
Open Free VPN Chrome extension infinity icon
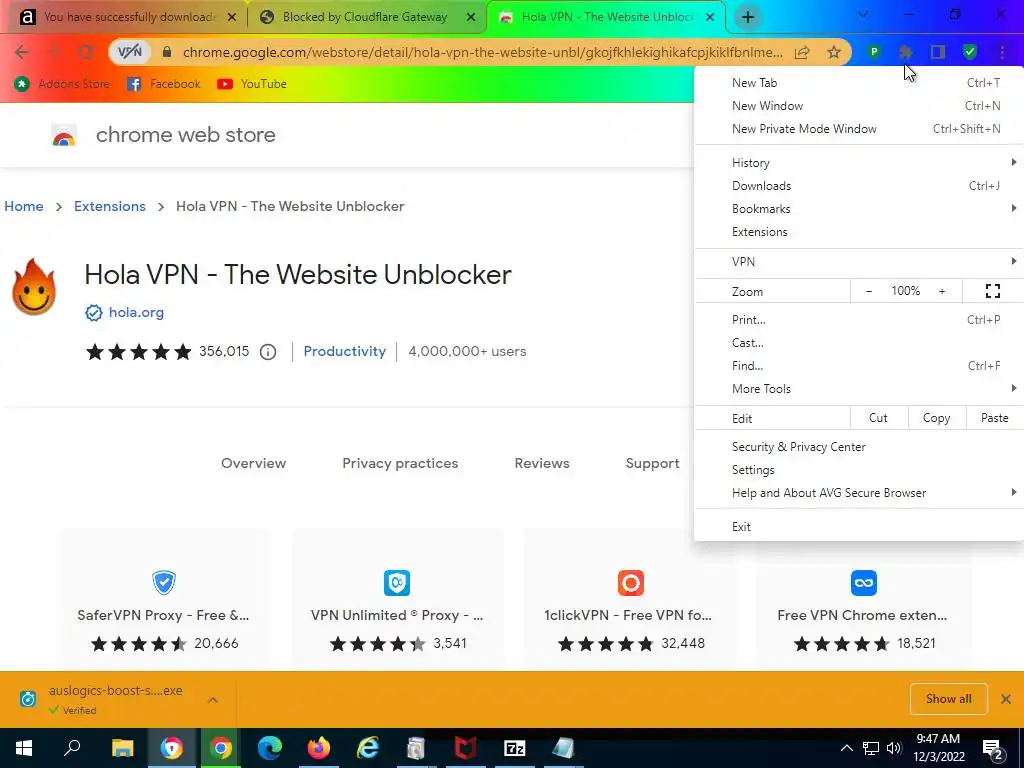(x=863, y=583)
